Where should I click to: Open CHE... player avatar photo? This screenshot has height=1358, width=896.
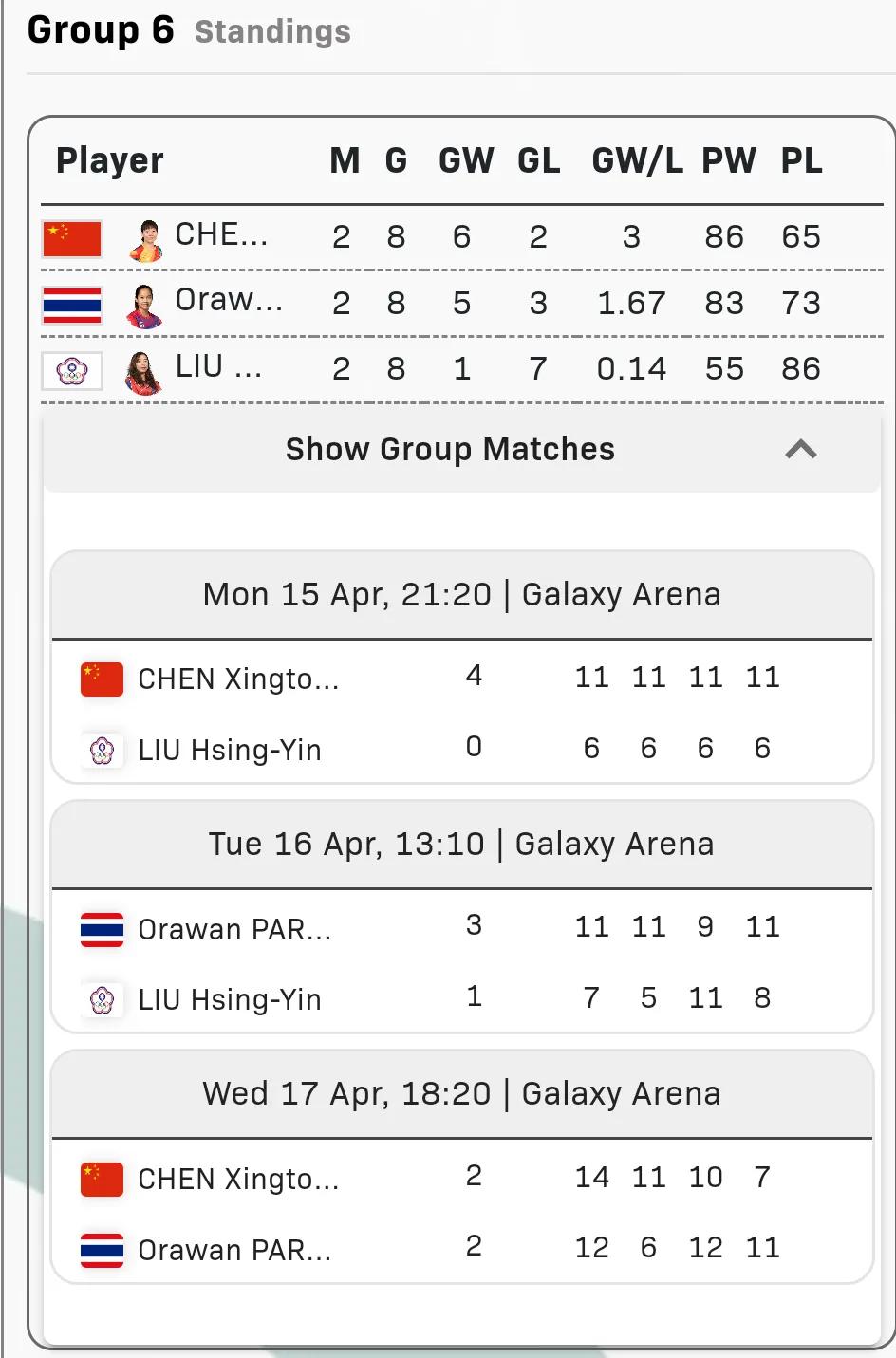tap(145, 239)
